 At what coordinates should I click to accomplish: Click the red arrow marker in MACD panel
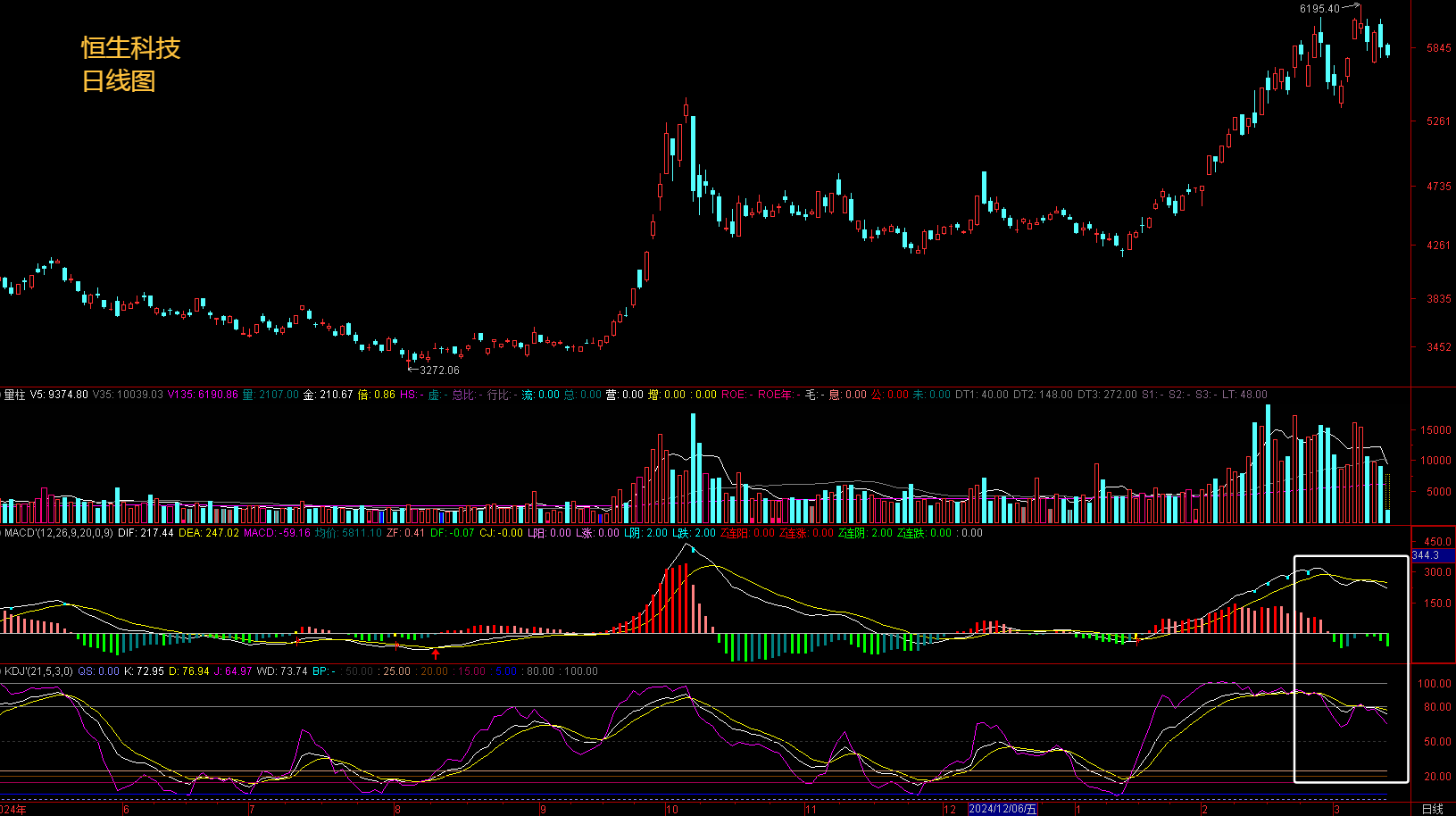[x=436, y=654]
